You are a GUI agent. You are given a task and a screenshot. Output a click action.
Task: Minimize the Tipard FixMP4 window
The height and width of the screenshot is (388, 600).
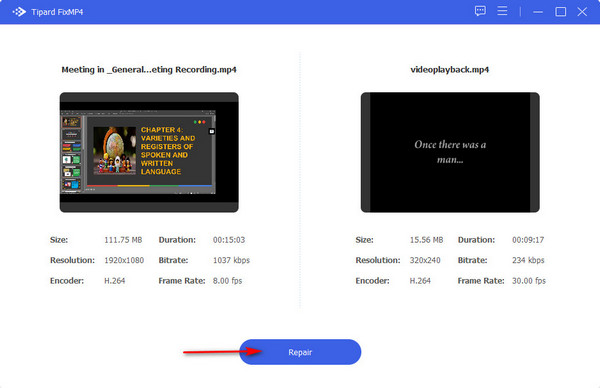pos(538,12)
